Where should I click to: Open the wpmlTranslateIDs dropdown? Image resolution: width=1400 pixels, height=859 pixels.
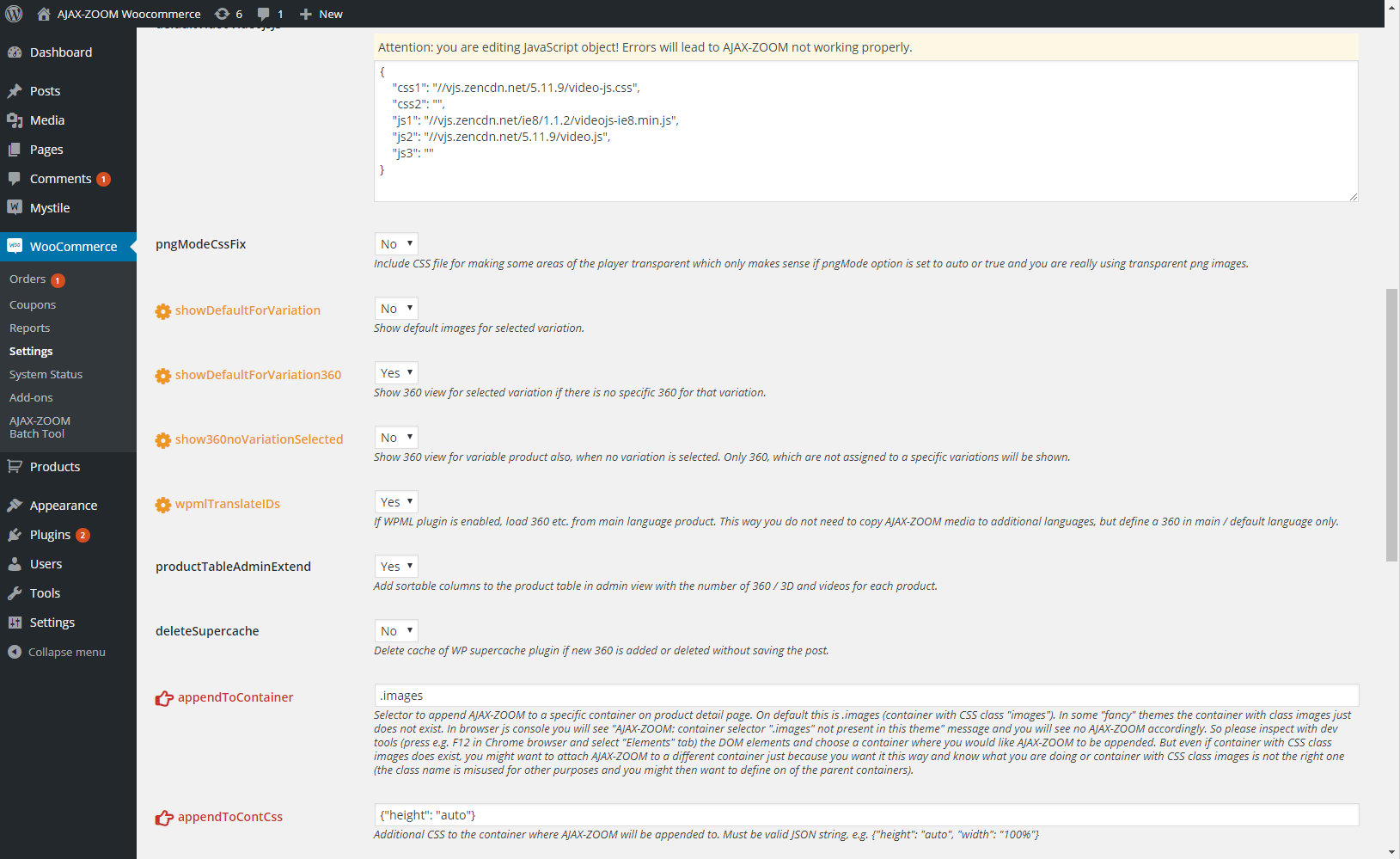[396, 501]
